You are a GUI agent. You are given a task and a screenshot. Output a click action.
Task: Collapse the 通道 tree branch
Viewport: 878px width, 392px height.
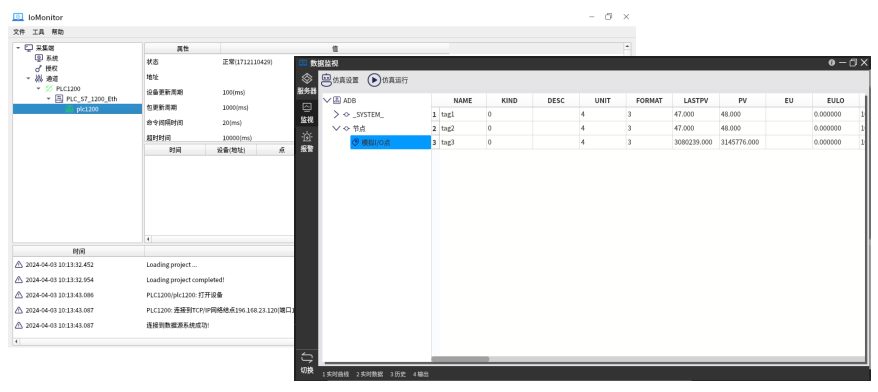(x=28, y=78)
